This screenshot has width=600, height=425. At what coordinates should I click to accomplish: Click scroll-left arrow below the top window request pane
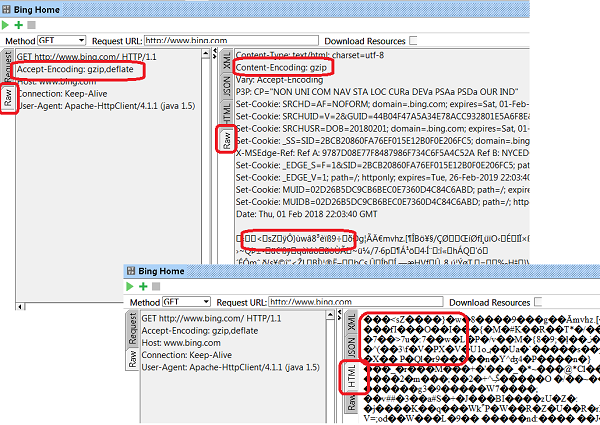pyautogui.click(x=20, y=306)
